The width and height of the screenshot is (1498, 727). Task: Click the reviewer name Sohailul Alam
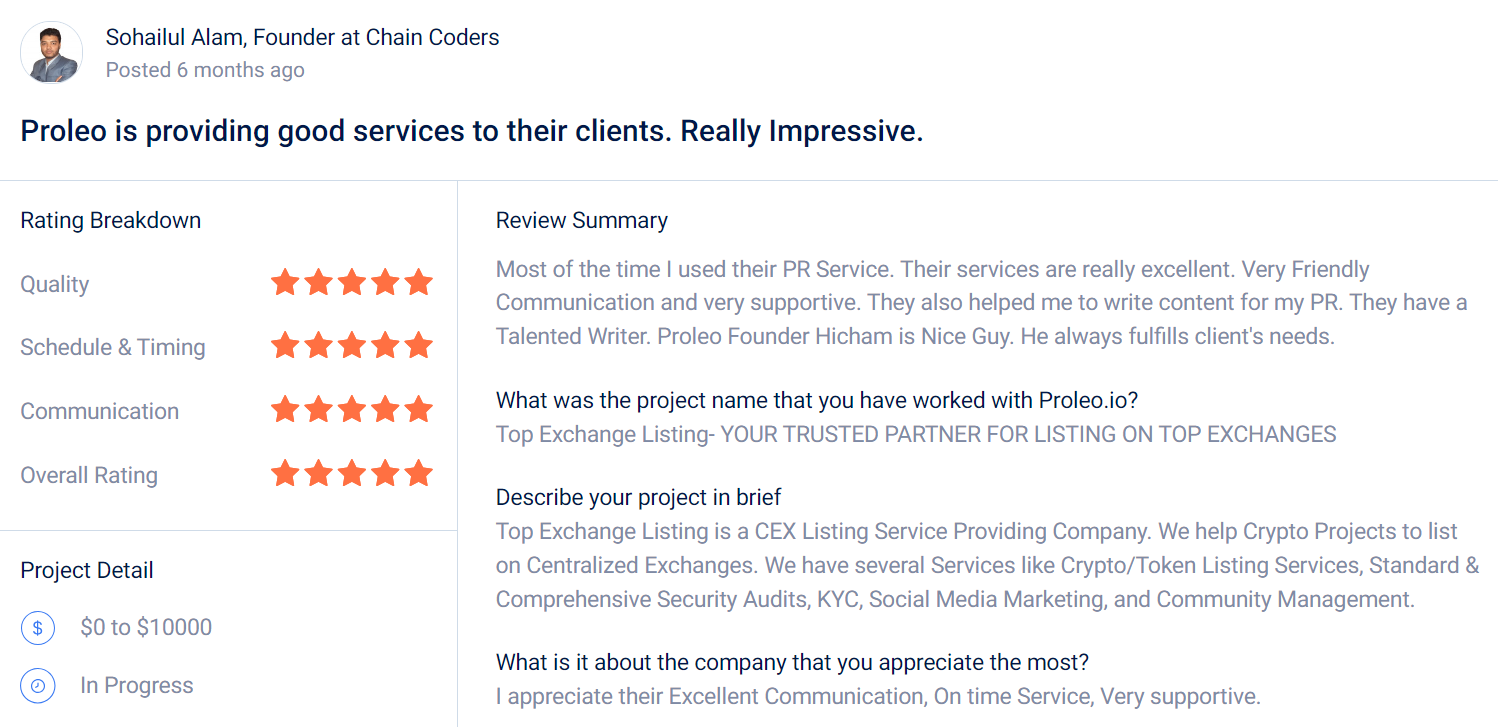click(175, 38)
